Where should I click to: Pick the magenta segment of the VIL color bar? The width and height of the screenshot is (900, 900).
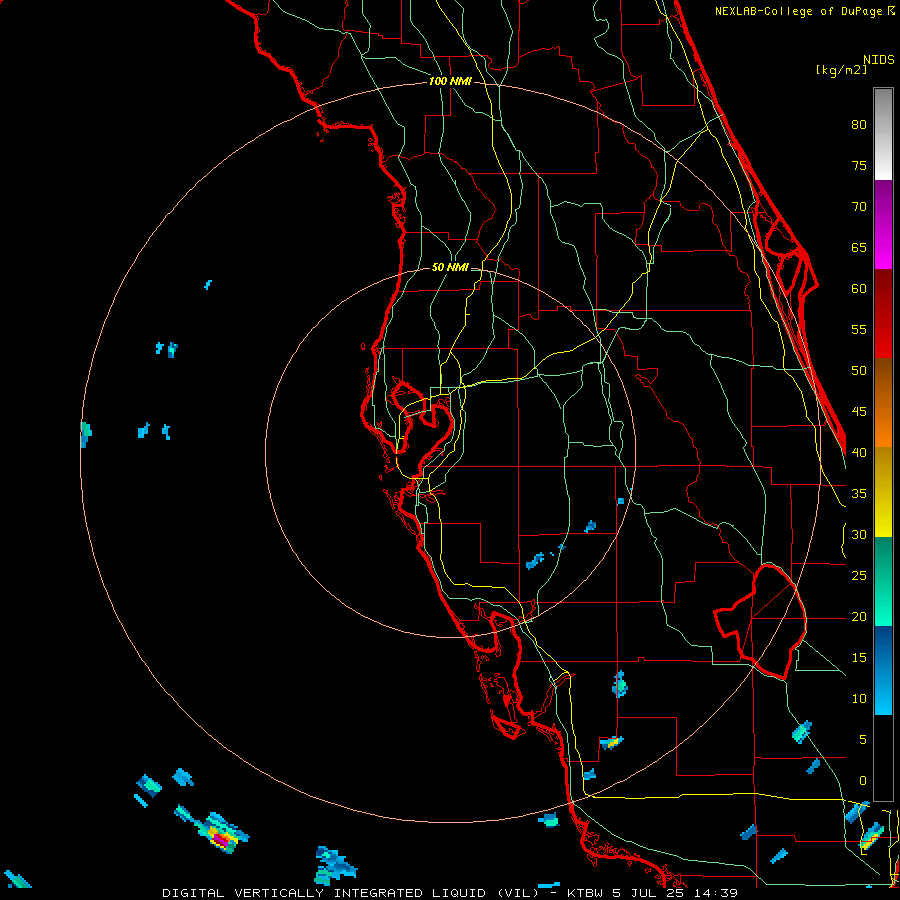click(x=883, y=224)
